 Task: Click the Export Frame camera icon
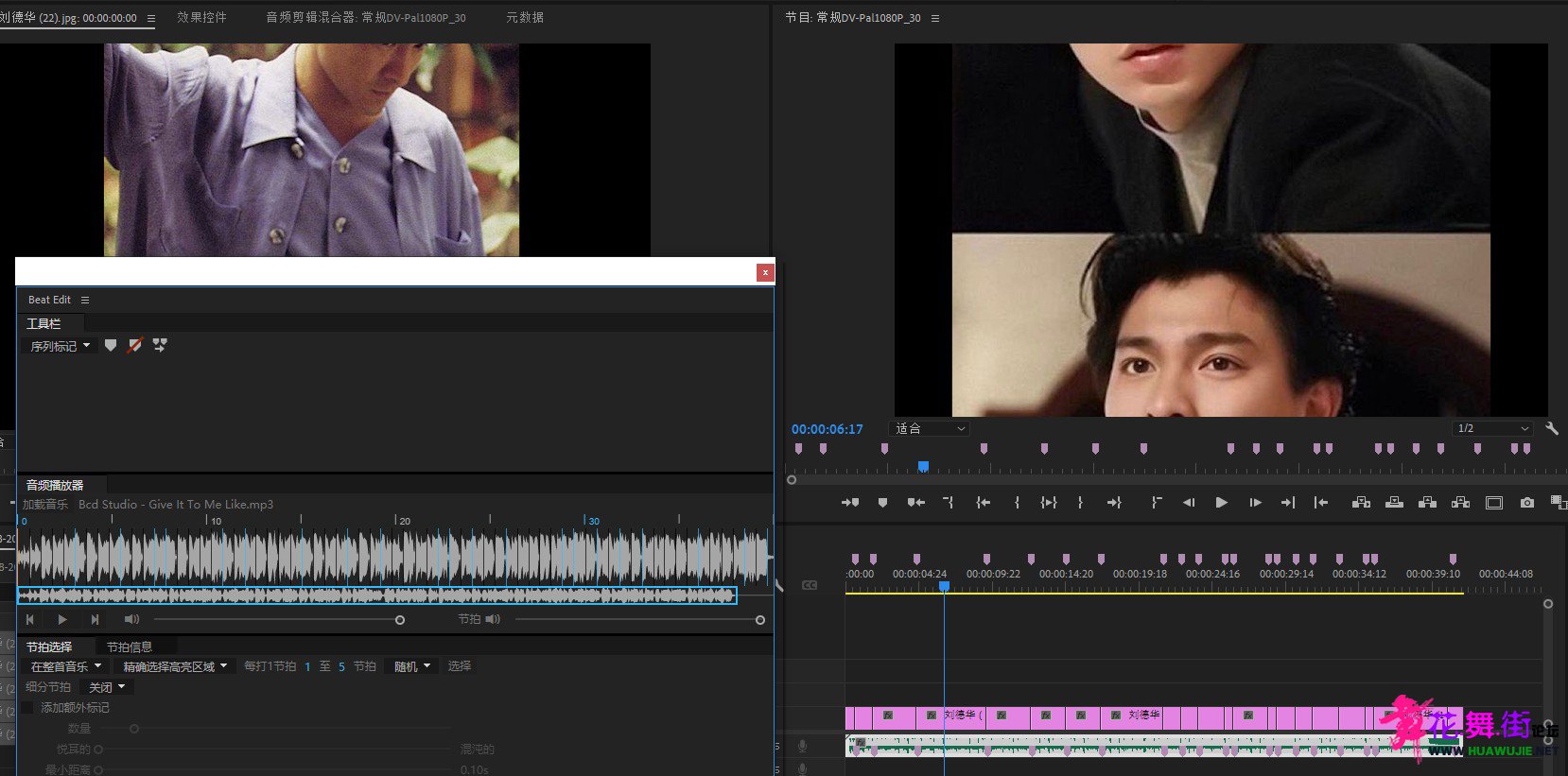coord(1527,503)
